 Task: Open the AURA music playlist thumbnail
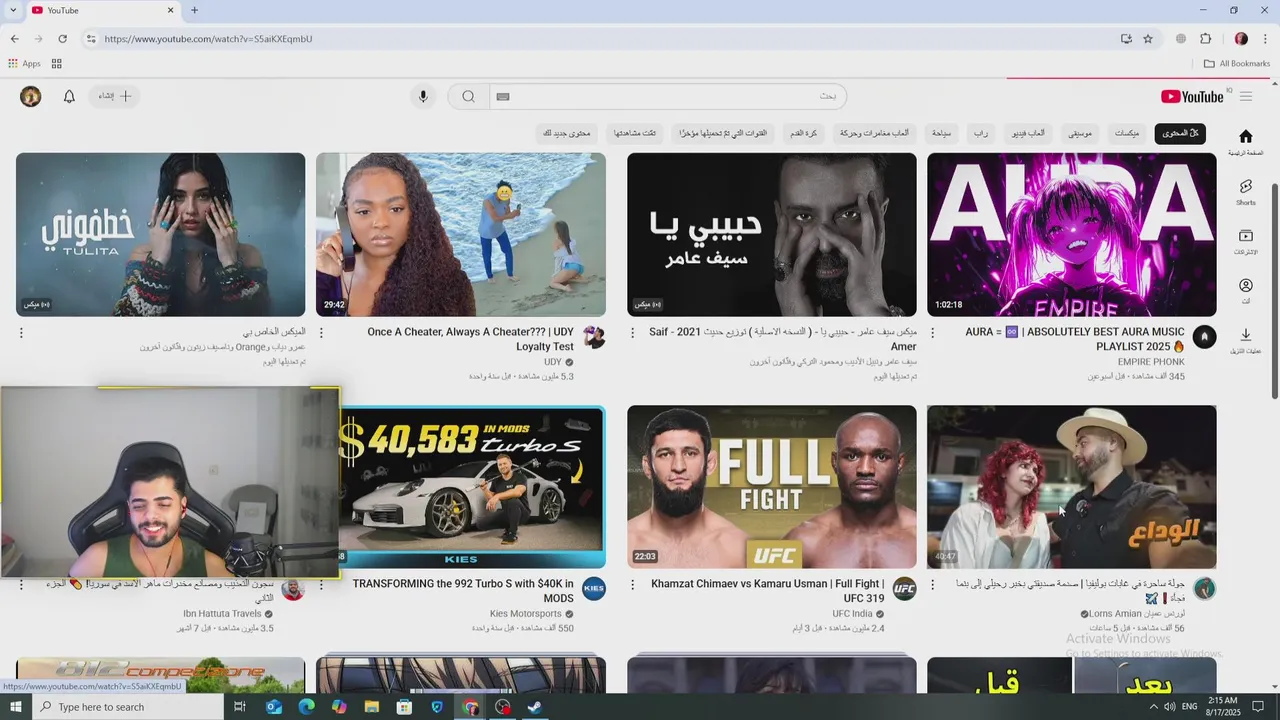(1071, 234)
